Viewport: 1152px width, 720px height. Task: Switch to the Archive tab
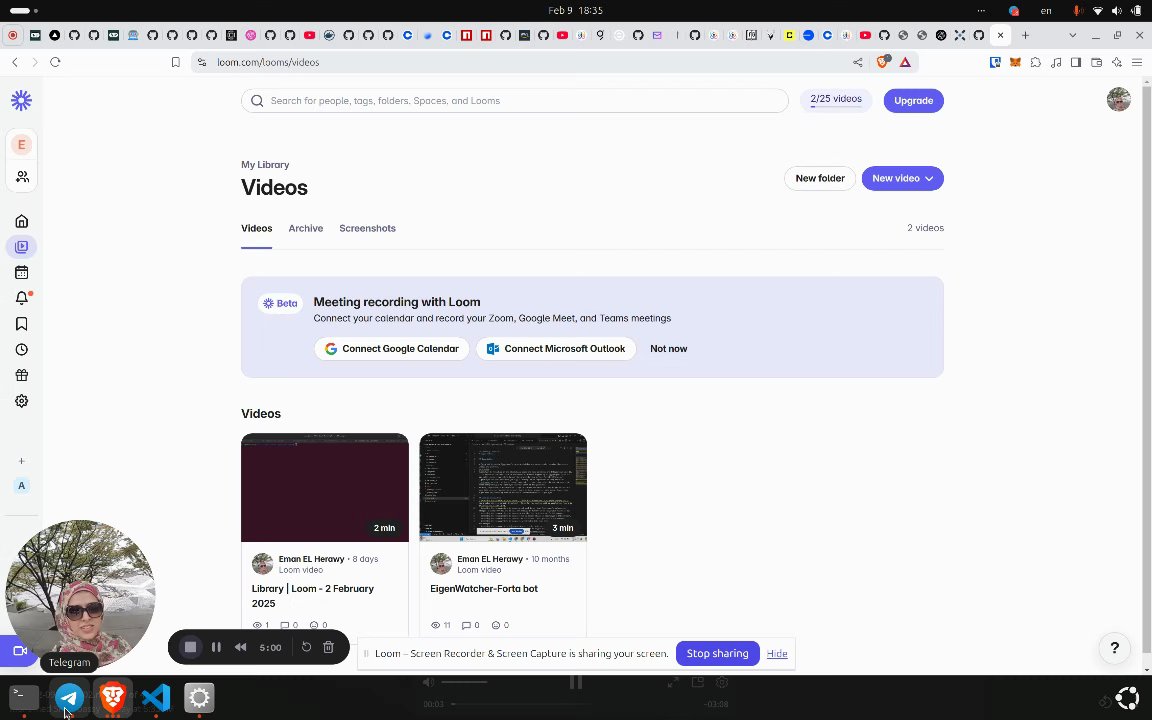click(306, 228)
